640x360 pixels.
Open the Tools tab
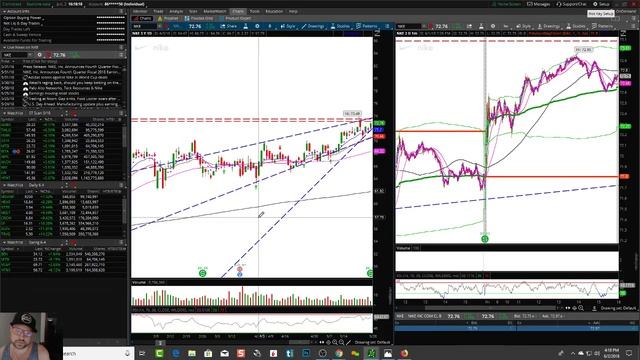tap(255, 11)
